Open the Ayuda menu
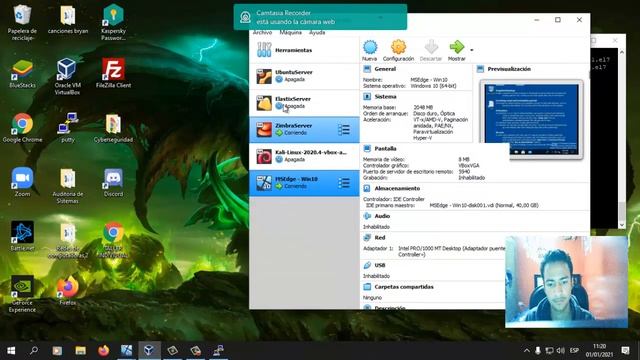This screenshot has width=640, height=360. pos(317,32)
